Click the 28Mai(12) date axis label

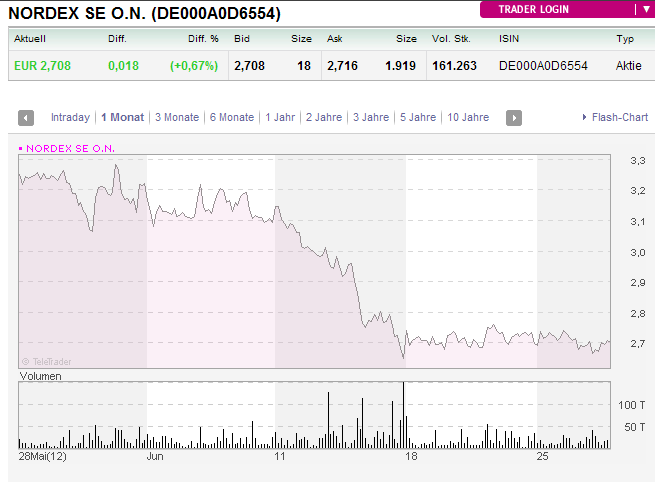pos(43,456)
